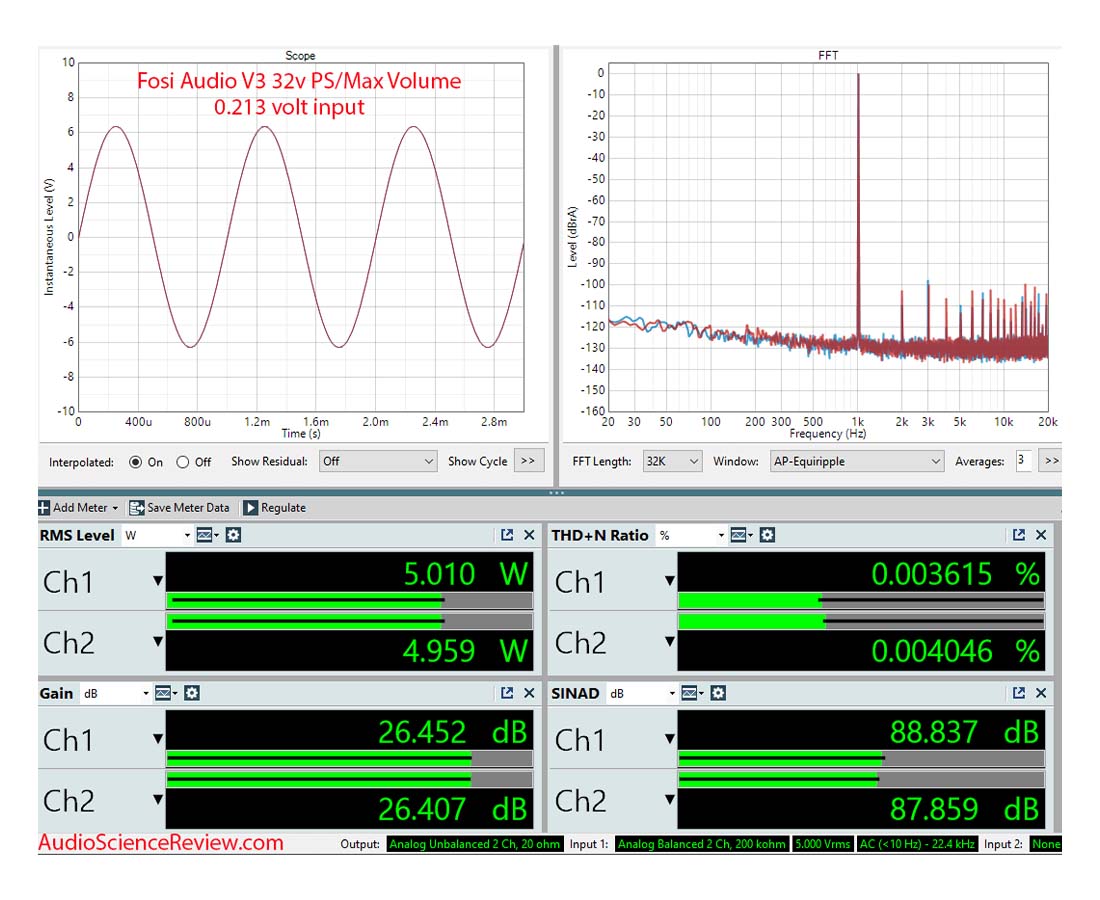Click AC bandwidth filter status entry
1100x900 pixels.
pyautogui.click(x=917, y=844)
